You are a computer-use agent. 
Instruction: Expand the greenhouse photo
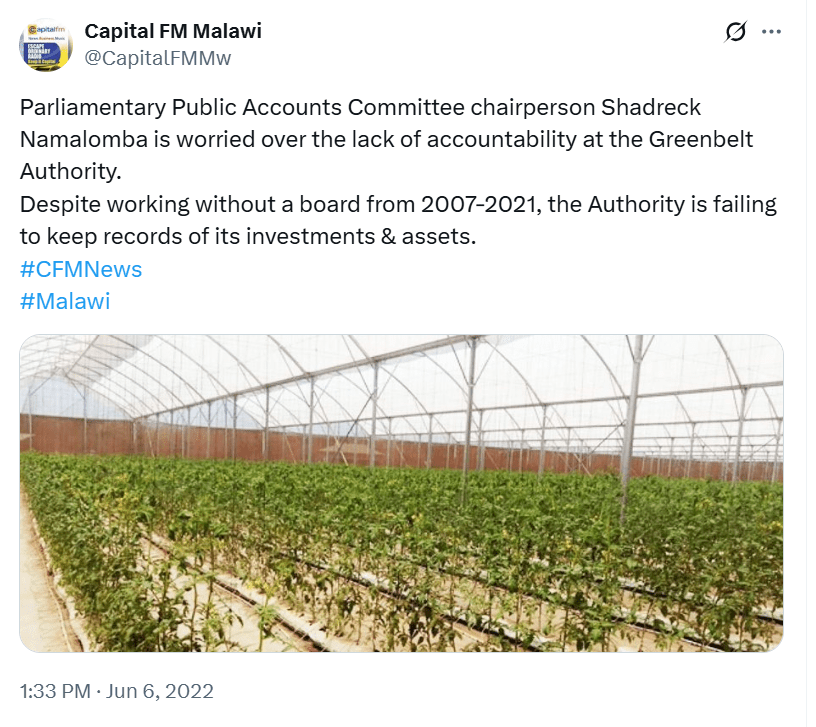point(401,493)
